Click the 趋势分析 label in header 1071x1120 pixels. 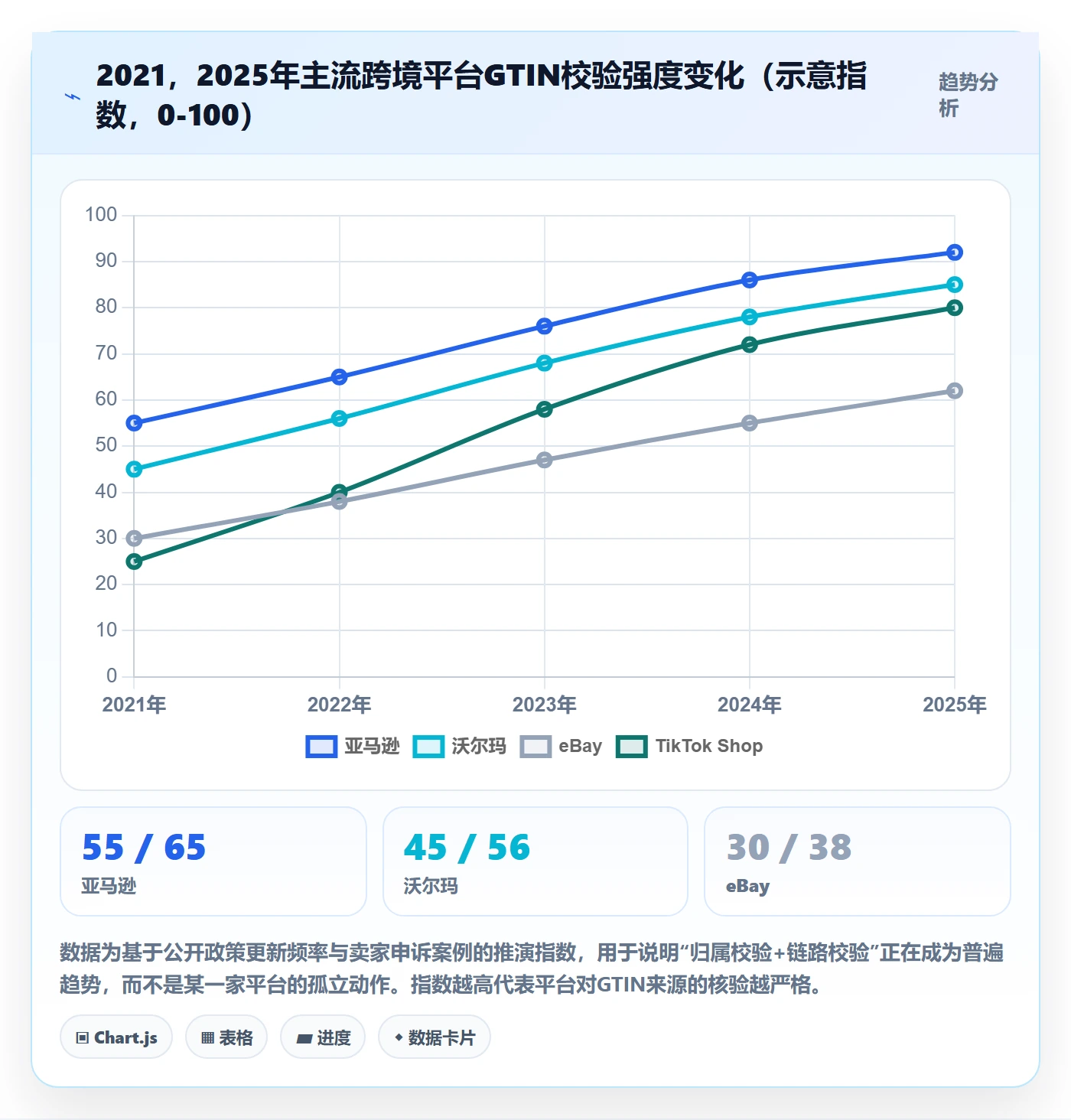(968, 95)
